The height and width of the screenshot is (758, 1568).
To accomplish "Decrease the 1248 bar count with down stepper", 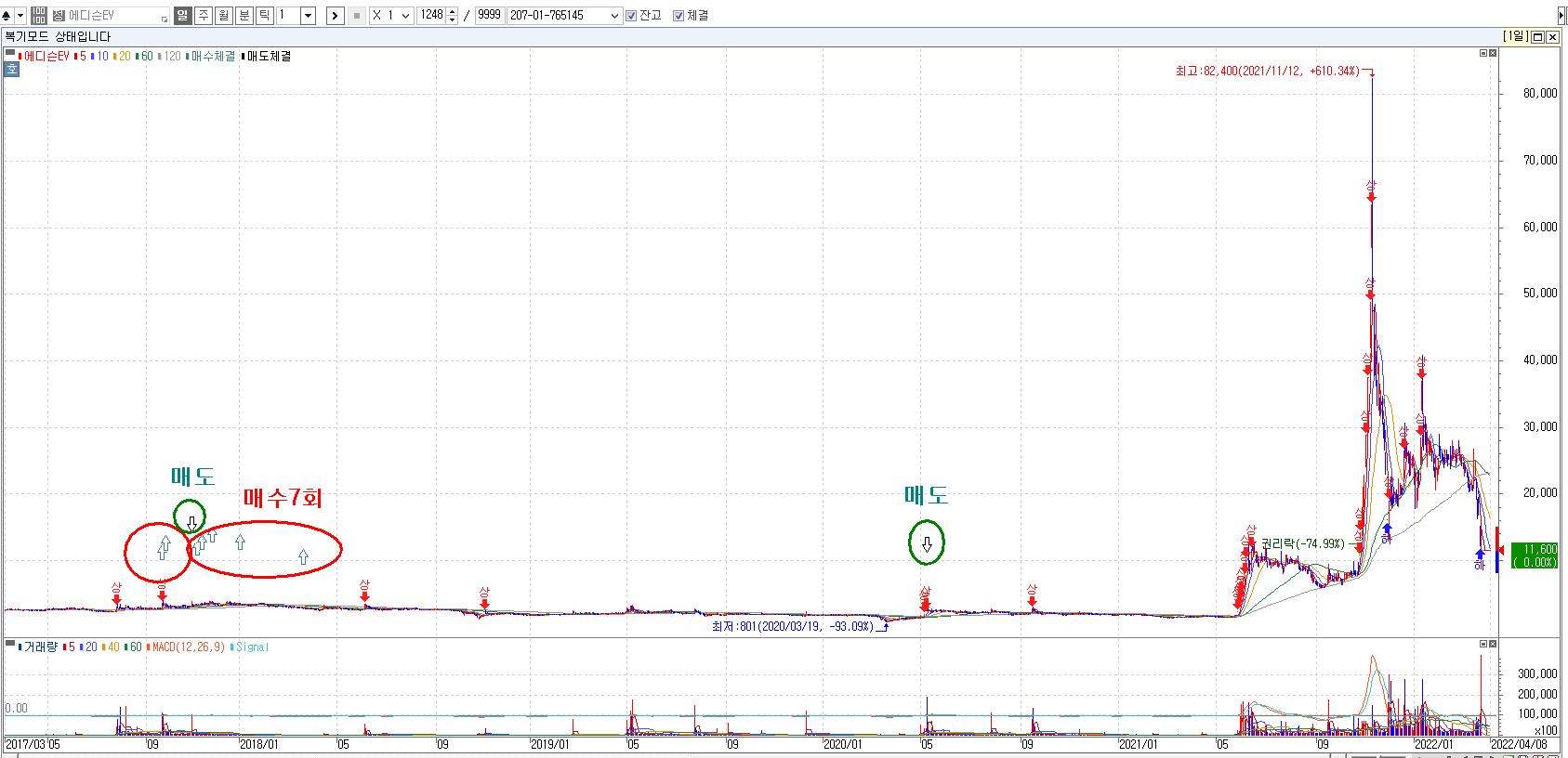I will (452, 20).
